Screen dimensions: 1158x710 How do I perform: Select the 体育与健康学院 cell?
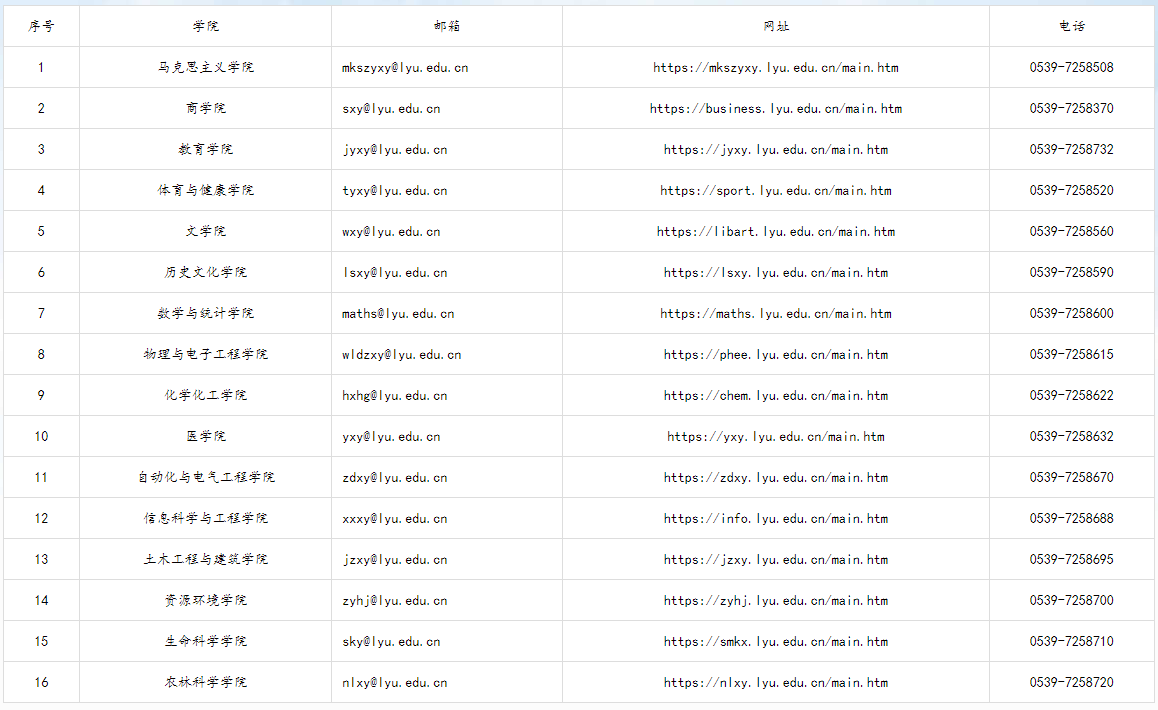click(205, 191)
